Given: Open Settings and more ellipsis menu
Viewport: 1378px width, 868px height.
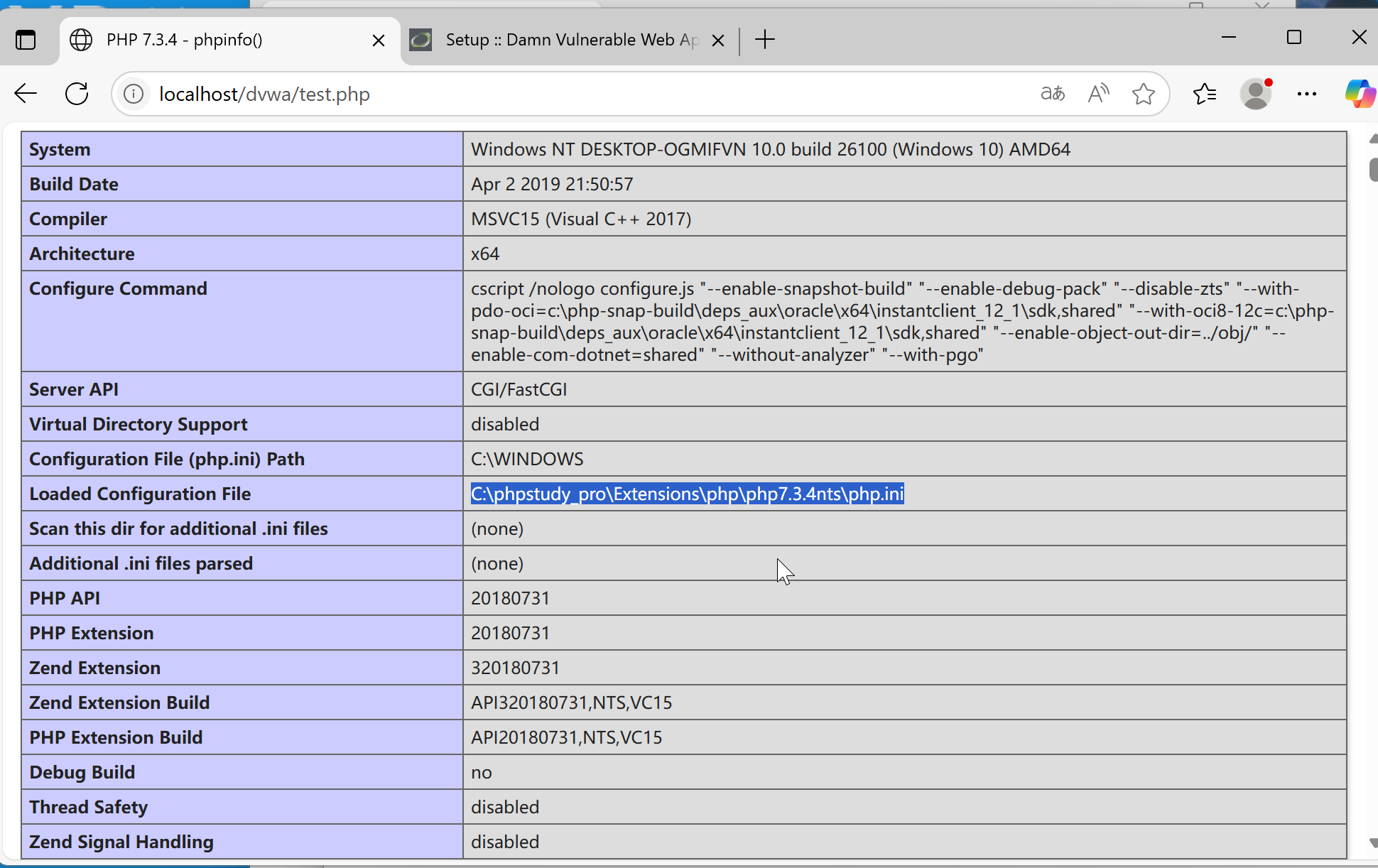Looking at the screenshot, I should [x=1307, y=94].
